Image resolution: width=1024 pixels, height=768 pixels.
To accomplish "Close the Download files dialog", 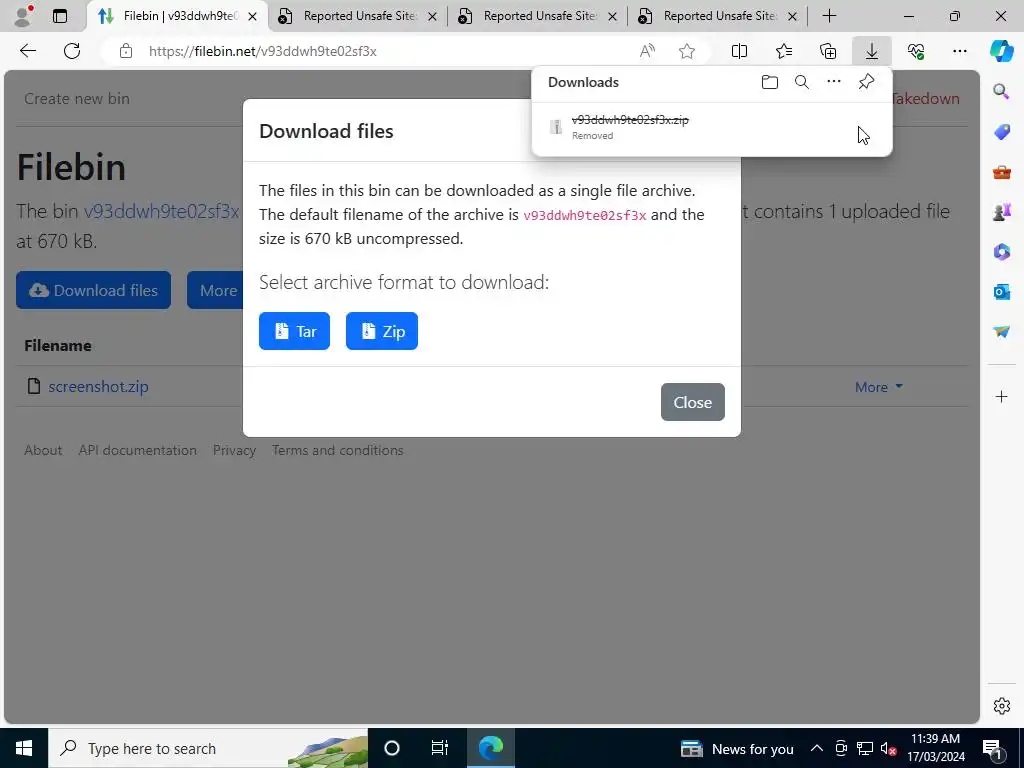I will [x=692, y=402].
